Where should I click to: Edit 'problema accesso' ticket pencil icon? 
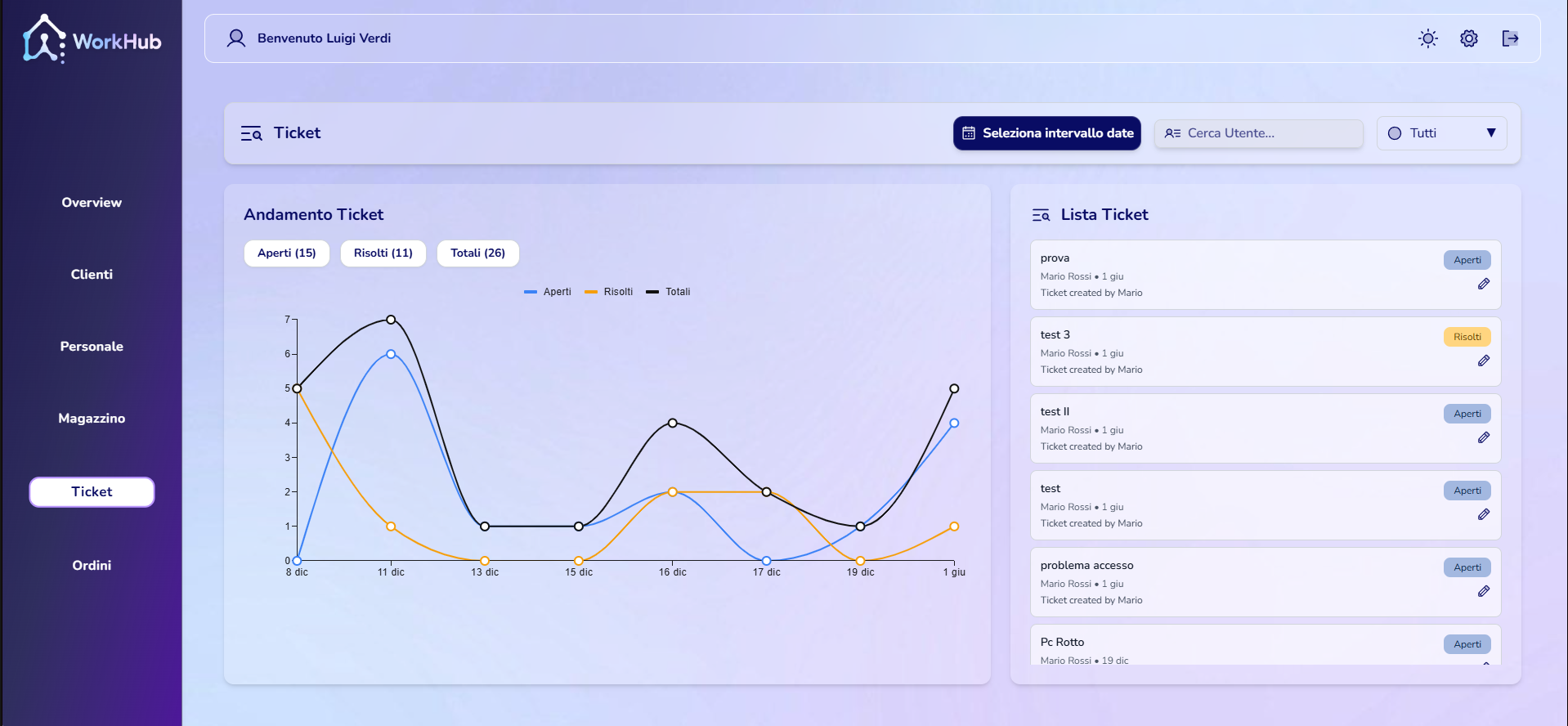point(1484,591)
